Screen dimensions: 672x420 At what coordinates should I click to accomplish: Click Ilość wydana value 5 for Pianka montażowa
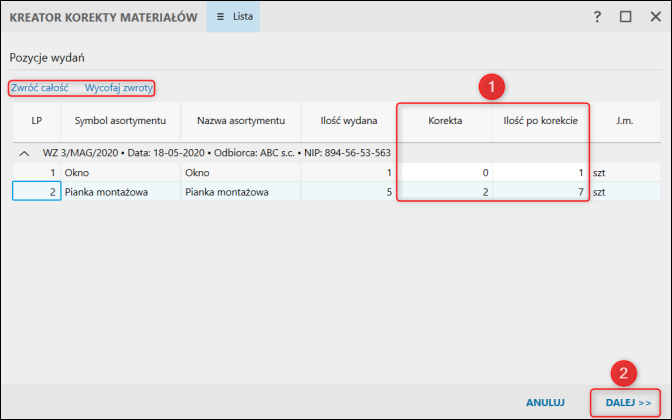click(x=349, y=192)
